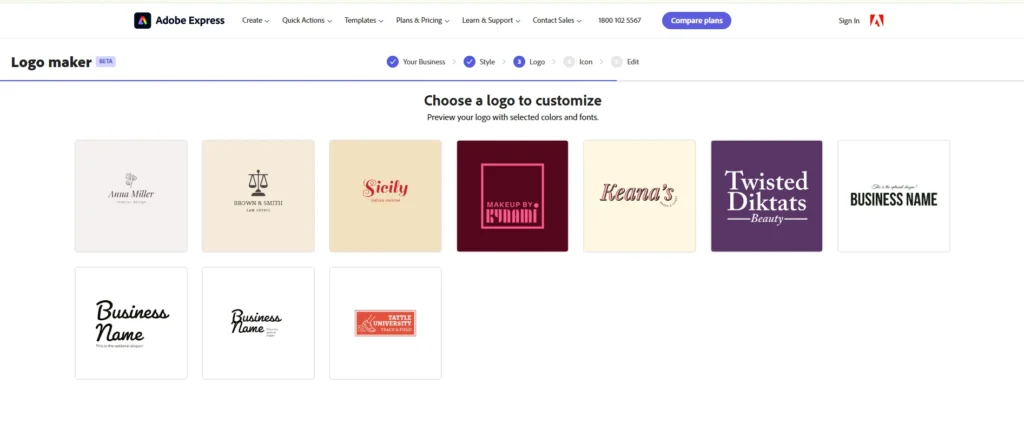
Task: Click the red Adobe logo icon
Action: 877,20
